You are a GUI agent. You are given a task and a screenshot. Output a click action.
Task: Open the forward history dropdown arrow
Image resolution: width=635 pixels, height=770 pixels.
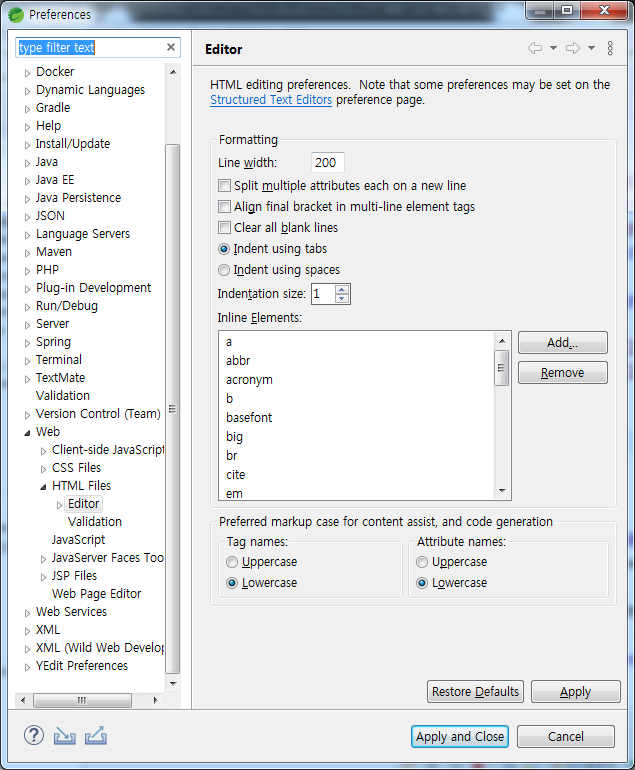coord(592,48)
